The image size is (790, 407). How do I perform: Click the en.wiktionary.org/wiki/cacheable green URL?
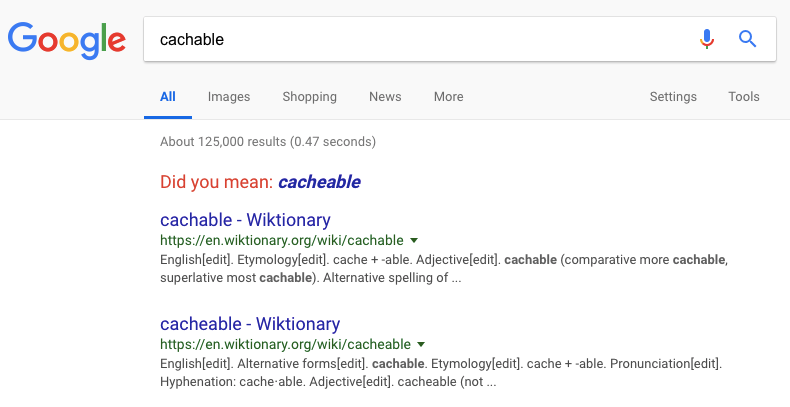(285, 345)
